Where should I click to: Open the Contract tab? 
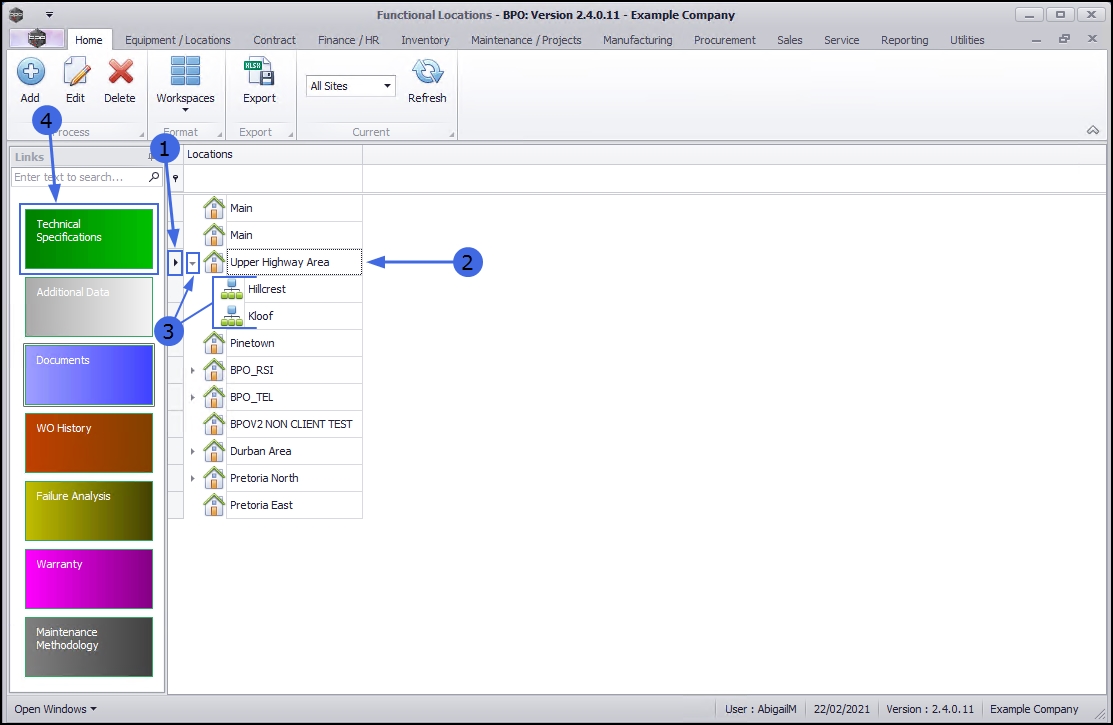(x=275, y=40)
